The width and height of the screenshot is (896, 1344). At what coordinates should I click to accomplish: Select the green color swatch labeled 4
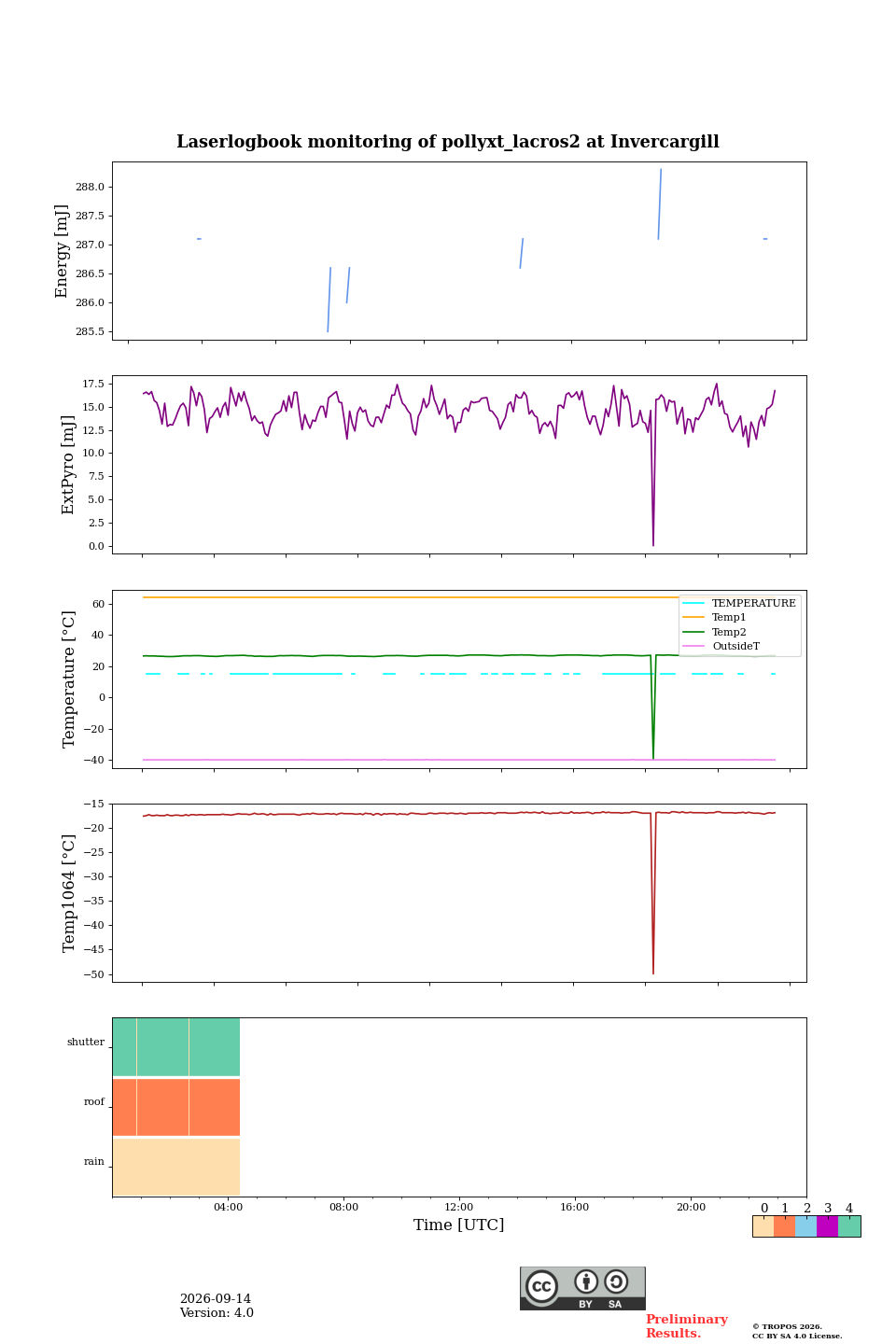849,1226
